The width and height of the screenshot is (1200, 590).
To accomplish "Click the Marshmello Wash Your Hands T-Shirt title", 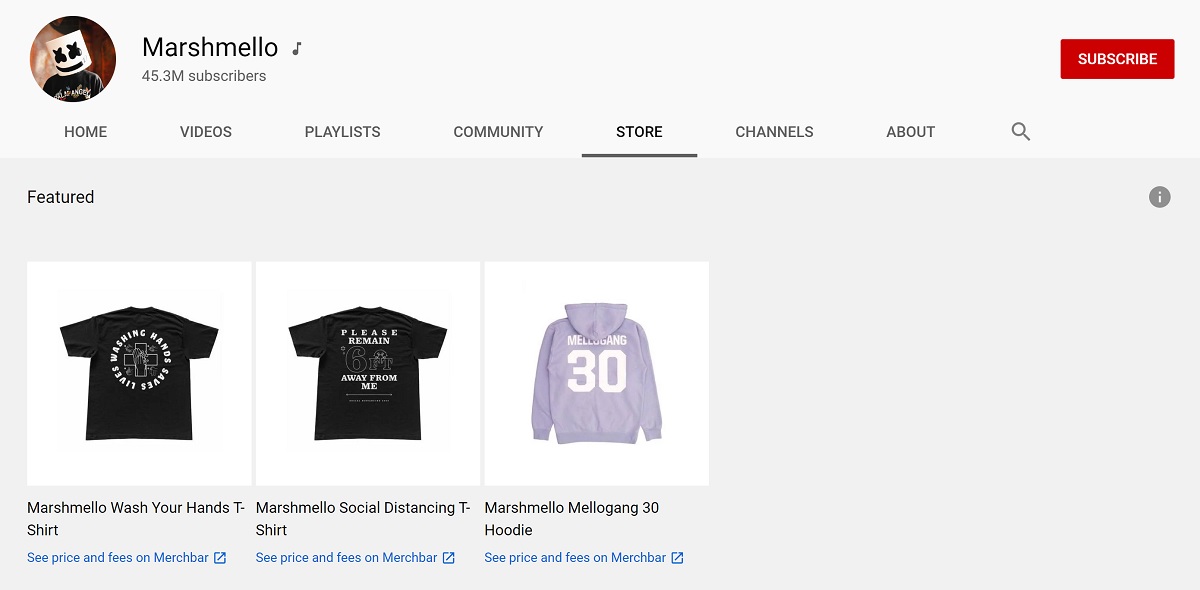I will click(x=136, y=519).
